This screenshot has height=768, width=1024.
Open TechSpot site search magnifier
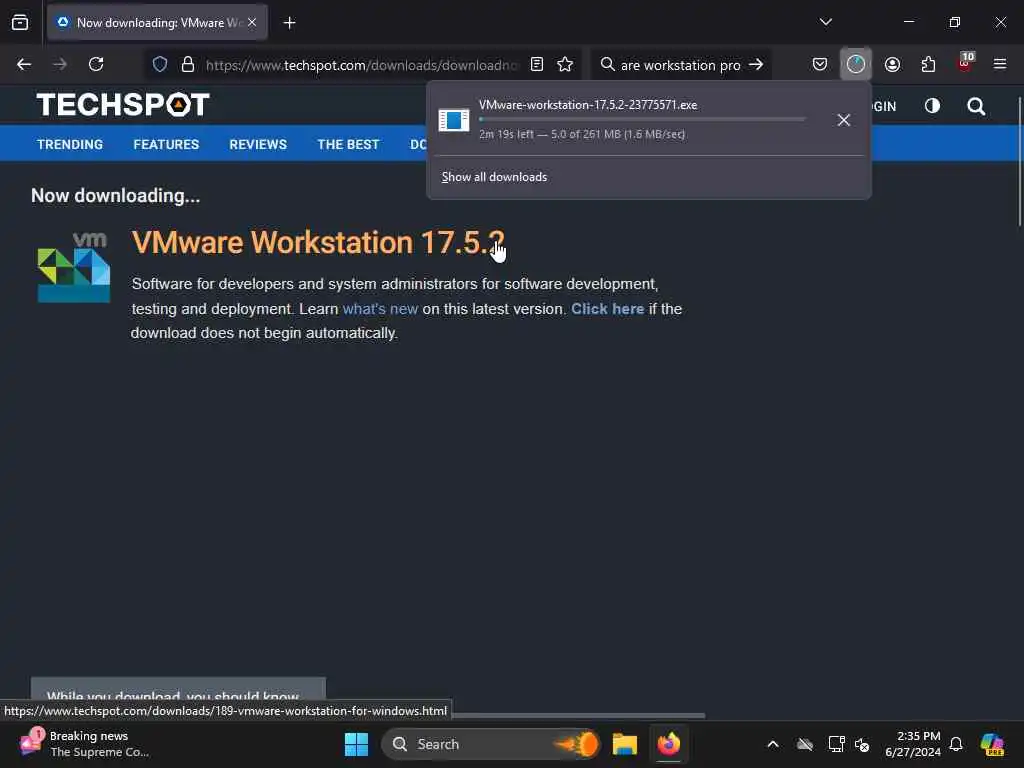pos(976,106)
